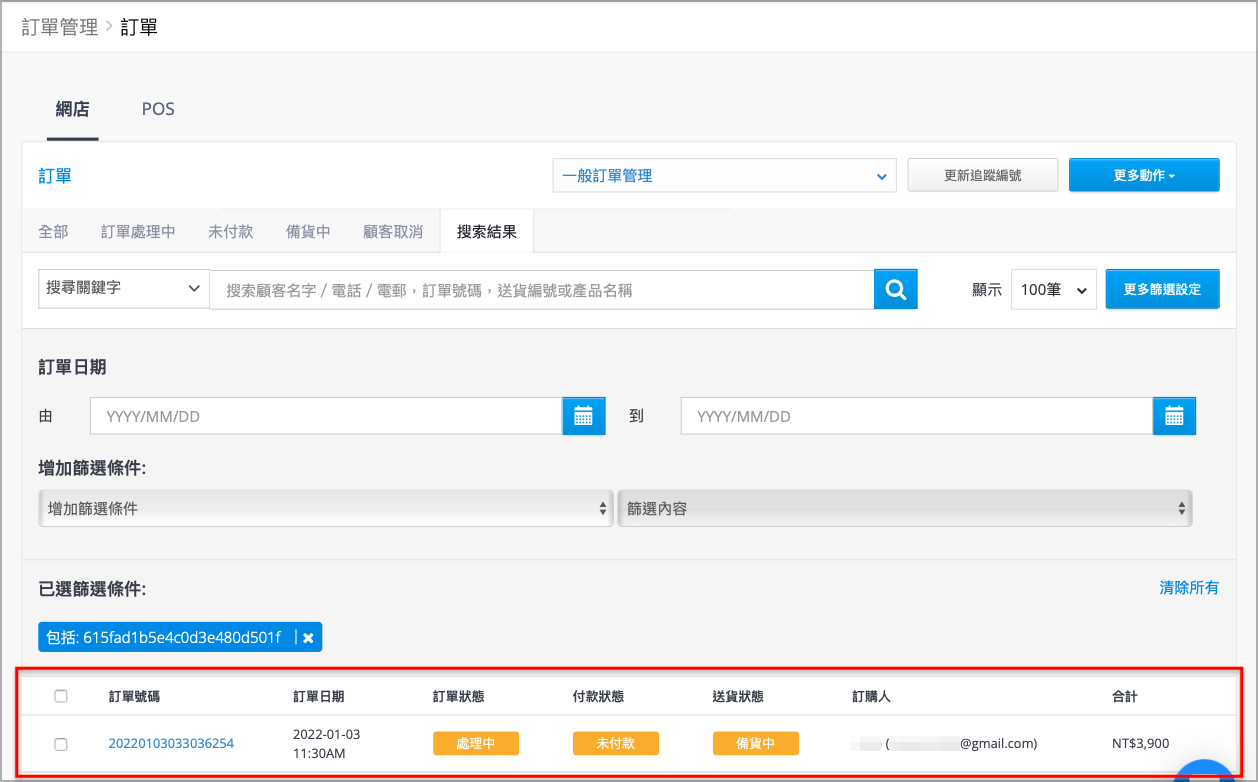Click the 訂單日期 column header

click(x=318, y=696)
